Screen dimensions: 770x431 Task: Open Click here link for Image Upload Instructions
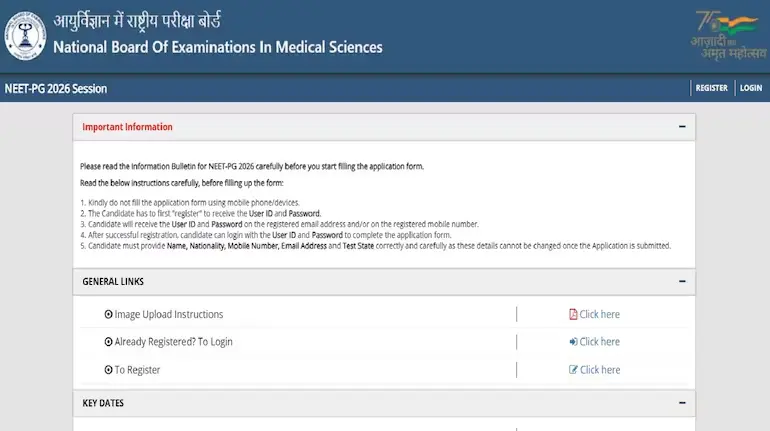pyautogui.click(x=600, y=314)
